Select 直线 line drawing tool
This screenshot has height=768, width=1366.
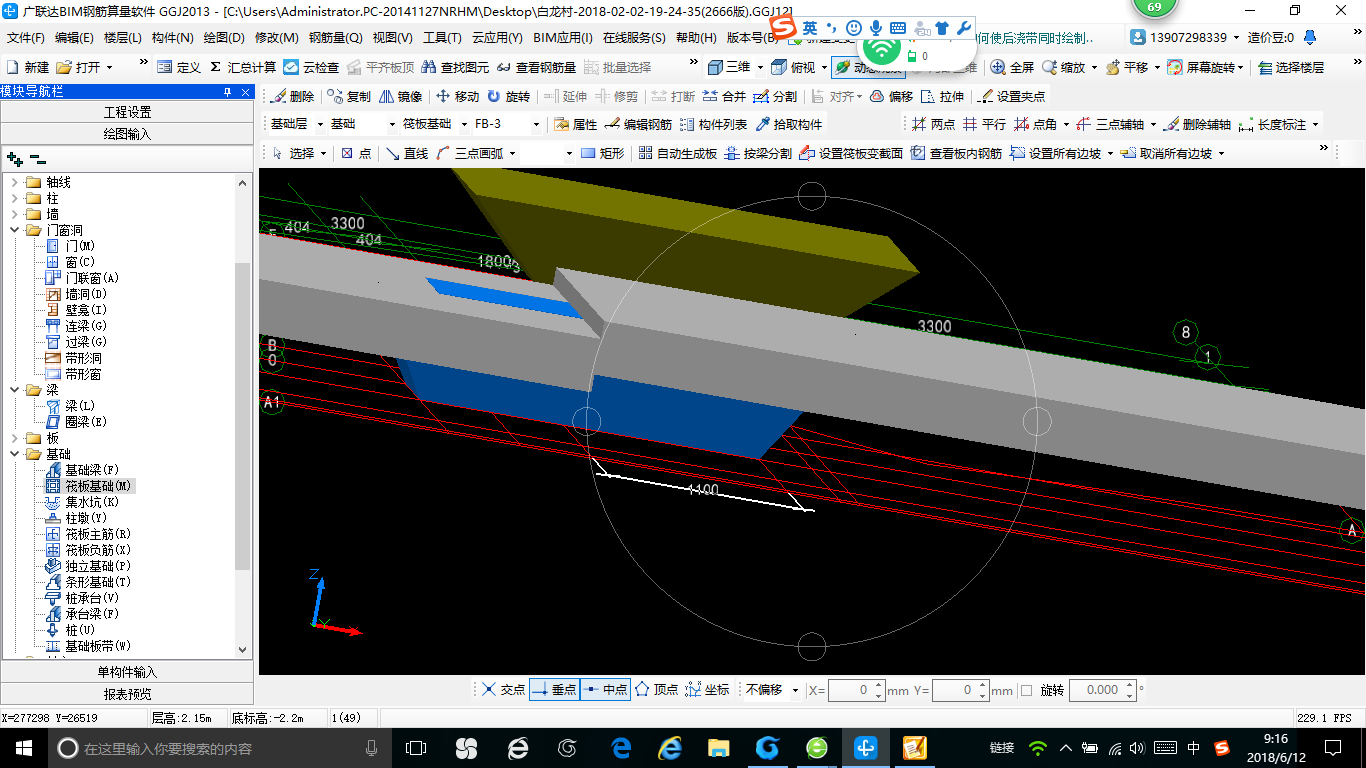tap(407, 153)
